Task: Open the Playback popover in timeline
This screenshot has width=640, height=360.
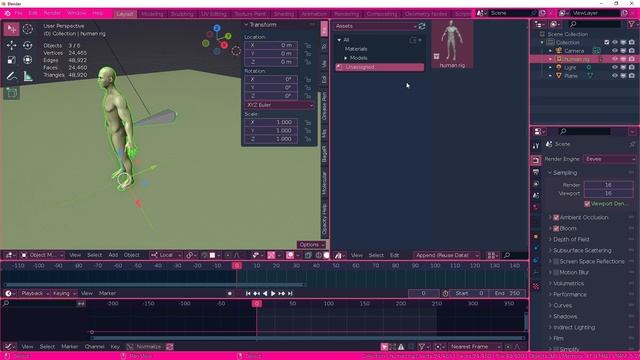Action: (35, 293)
